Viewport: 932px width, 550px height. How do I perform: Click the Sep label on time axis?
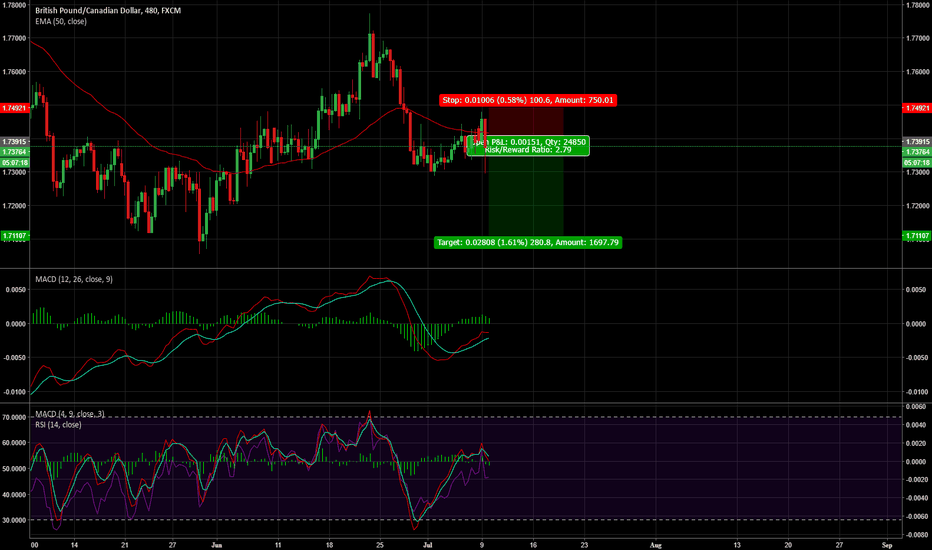pos(887,545)
